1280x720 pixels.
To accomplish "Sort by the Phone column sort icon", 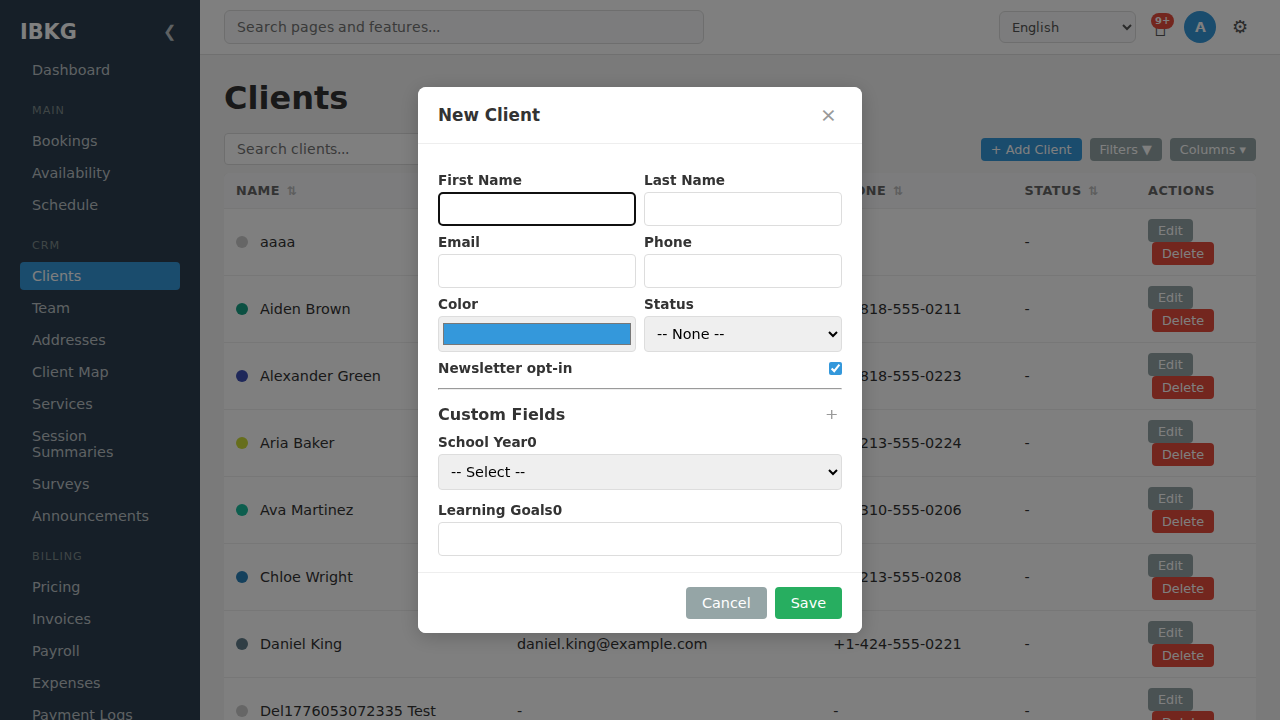I will tap(898, 191).
